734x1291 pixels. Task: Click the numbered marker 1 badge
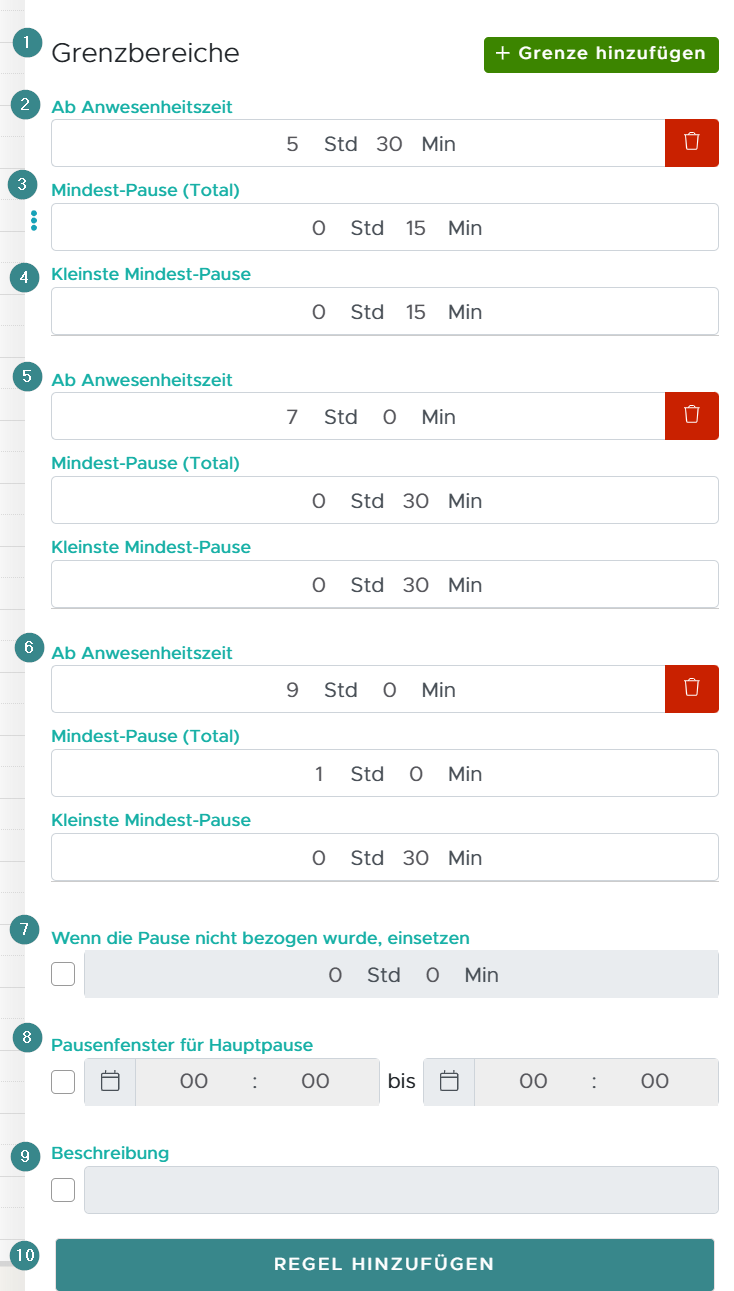(x=26, y=43)
